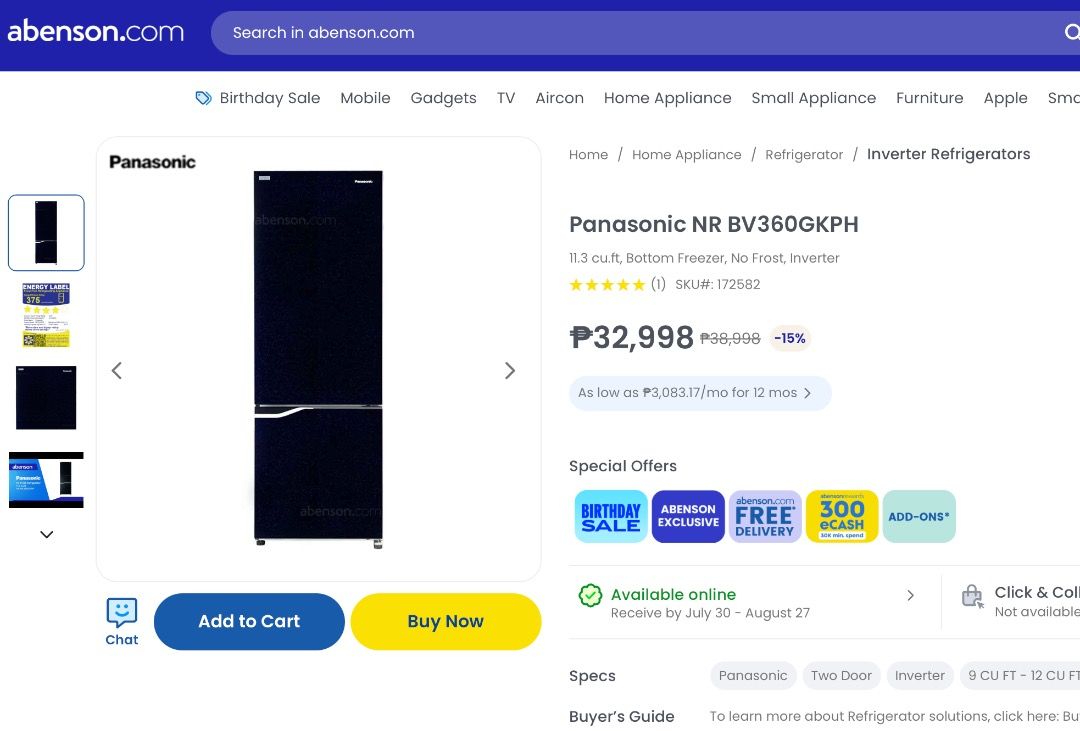1080x731 pixels.
Task: Open the Home Appliance menu
Action: [667, 98]
